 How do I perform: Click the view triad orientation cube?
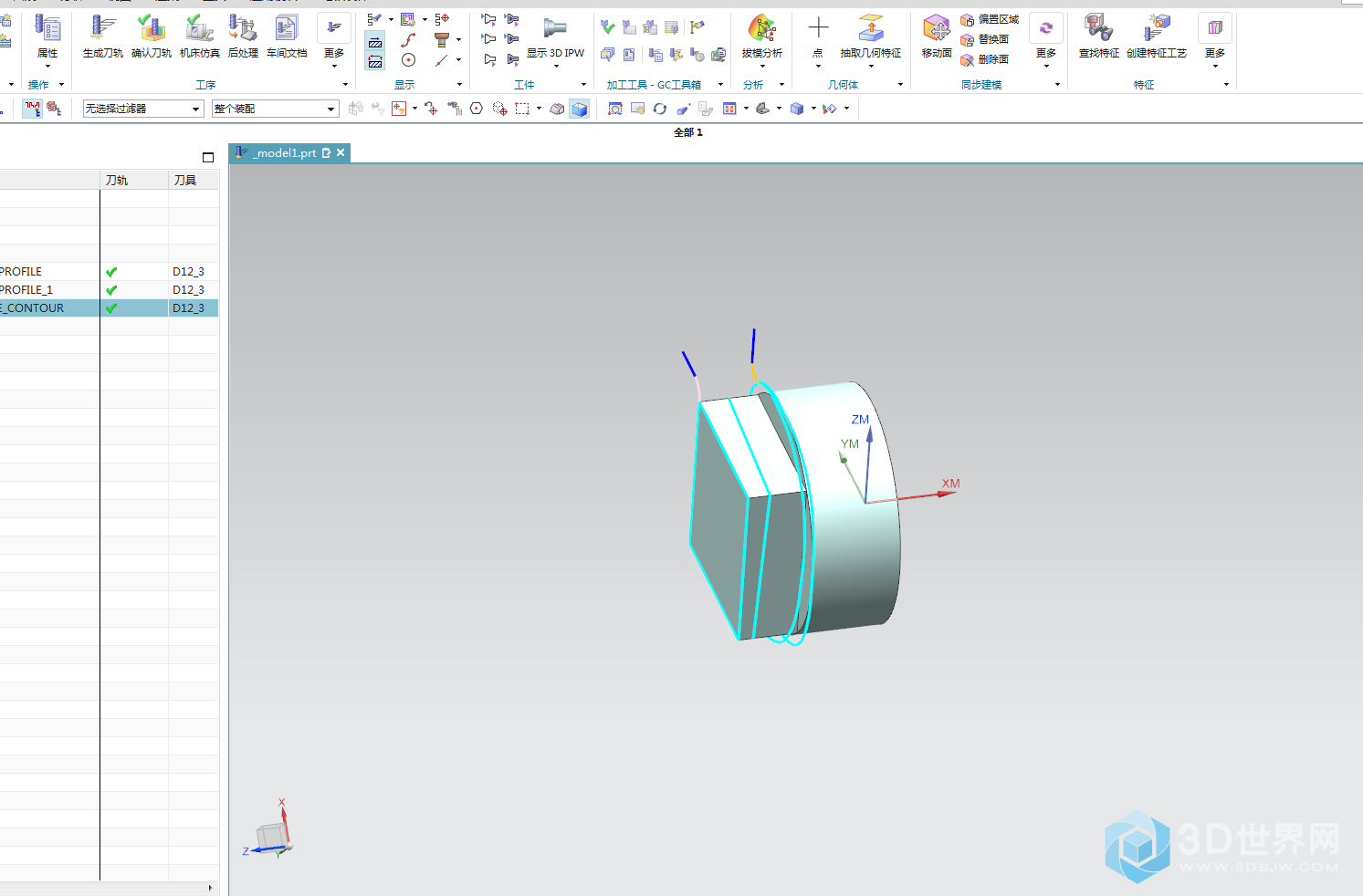pyautogui.click(x=270, y=836)
